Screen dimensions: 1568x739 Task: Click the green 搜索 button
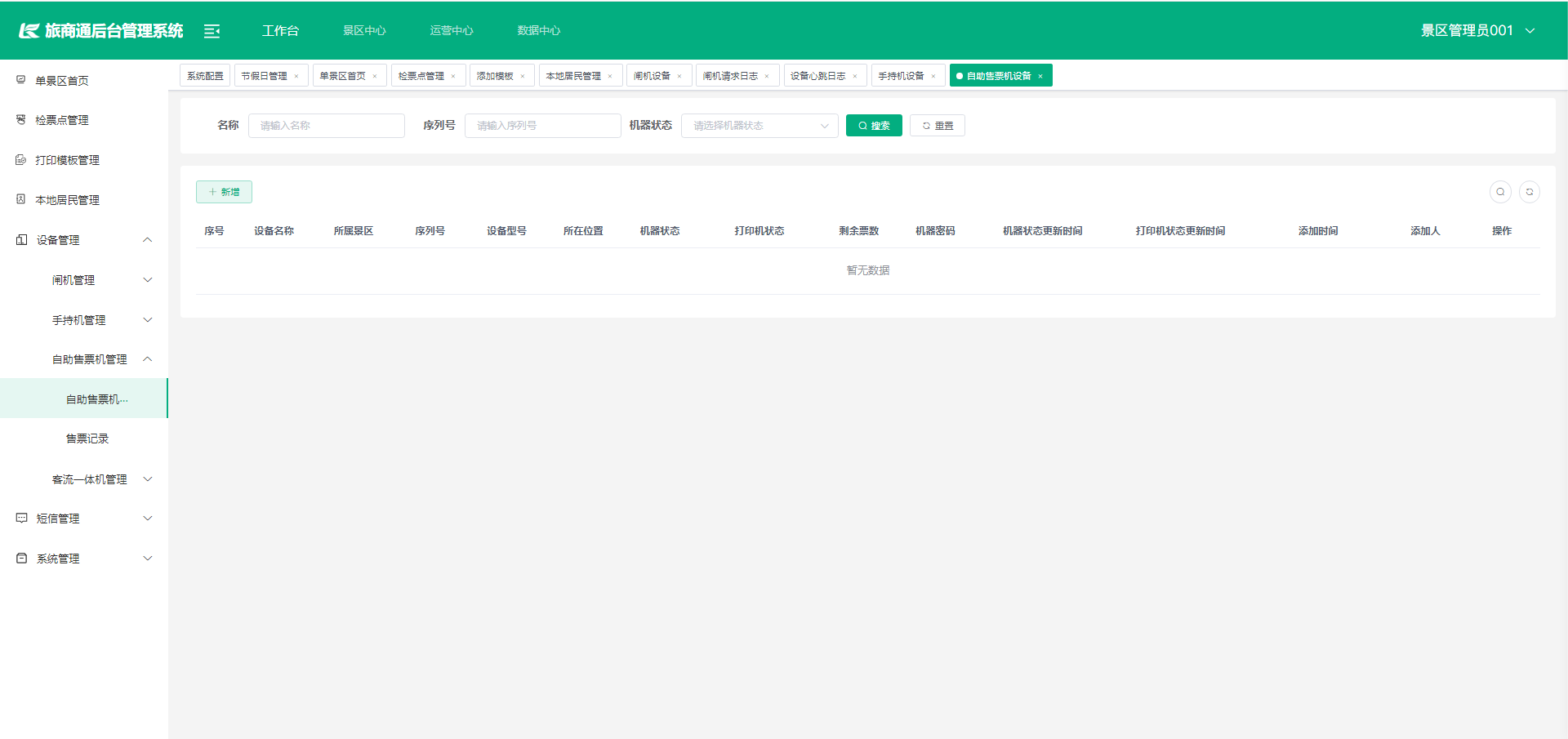pos(874,126)
